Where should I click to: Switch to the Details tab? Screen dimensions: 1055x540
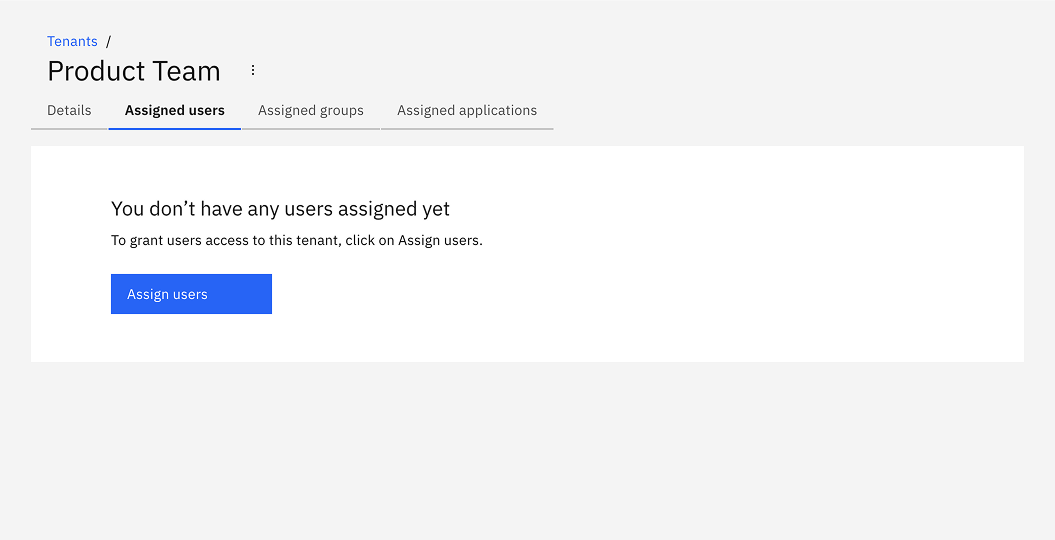tap(69, 110)
